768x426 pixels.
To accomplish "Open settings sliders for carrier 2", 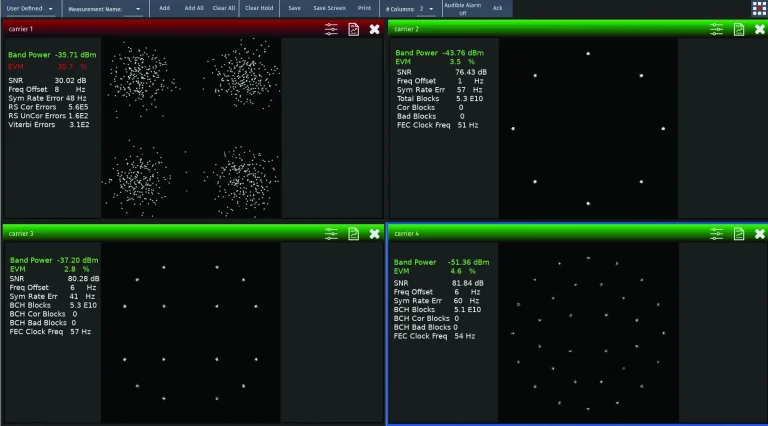I will [716, 29].
